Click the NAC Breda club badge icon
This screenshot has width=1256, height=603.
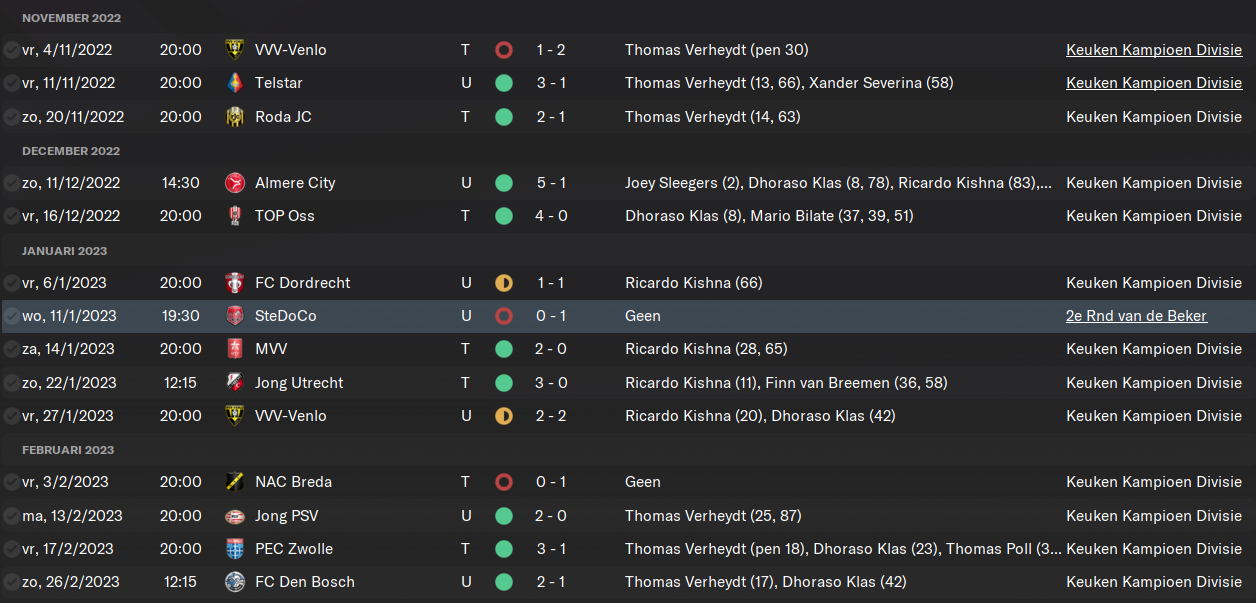tap(235, 482)
